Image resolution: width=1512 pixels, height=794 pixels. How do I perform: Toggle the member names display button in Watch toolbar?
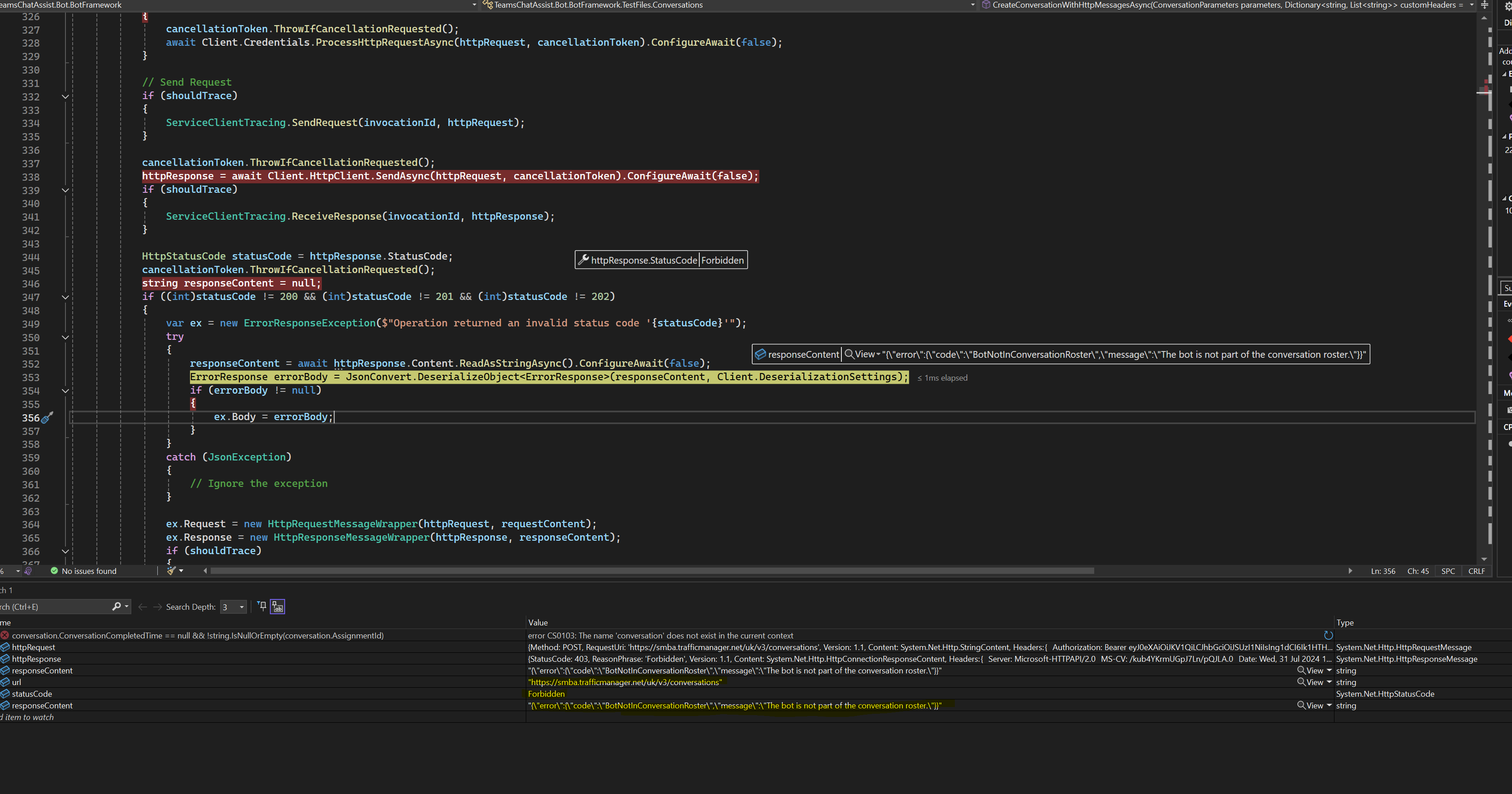[277, 606]
